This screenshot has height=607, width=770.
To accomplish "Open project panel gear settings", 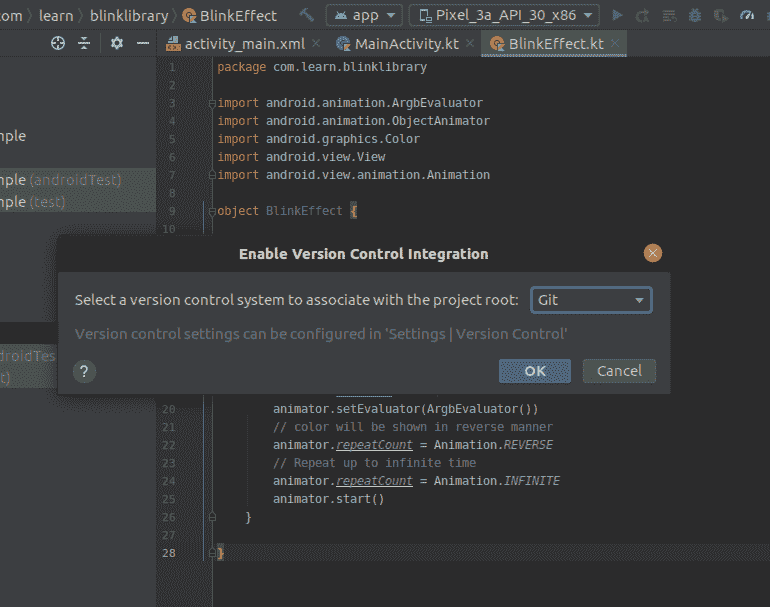I will pos(117,43).
